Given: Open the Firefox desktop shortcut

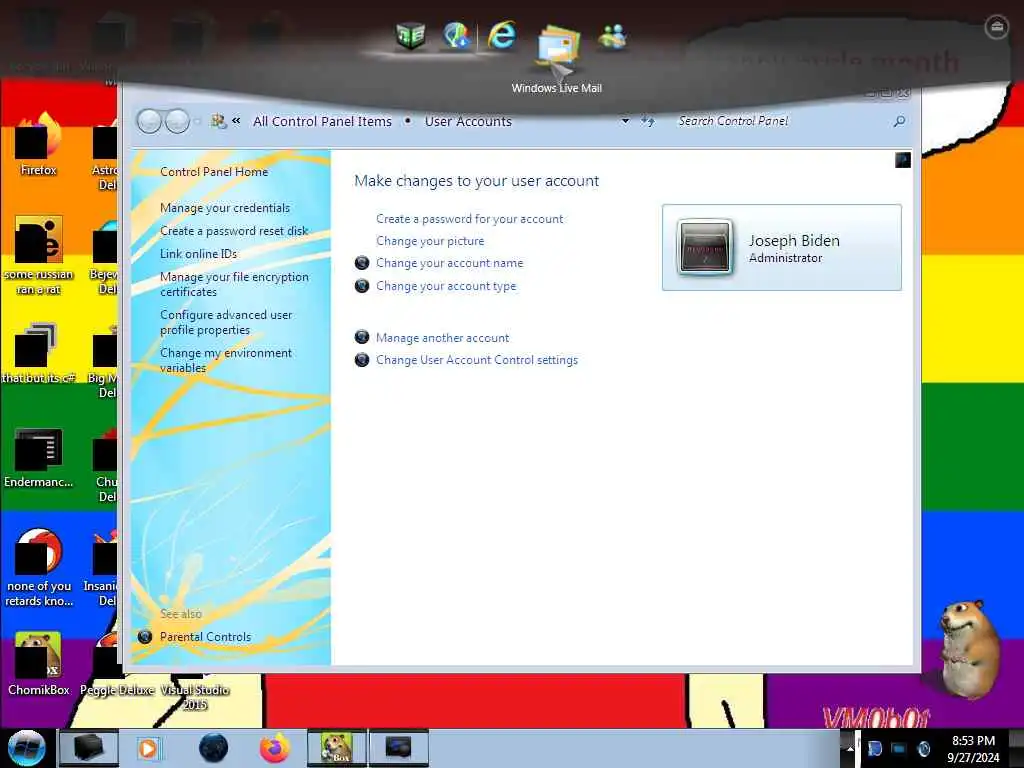Looking at the screenshot, I should (38, 144).
